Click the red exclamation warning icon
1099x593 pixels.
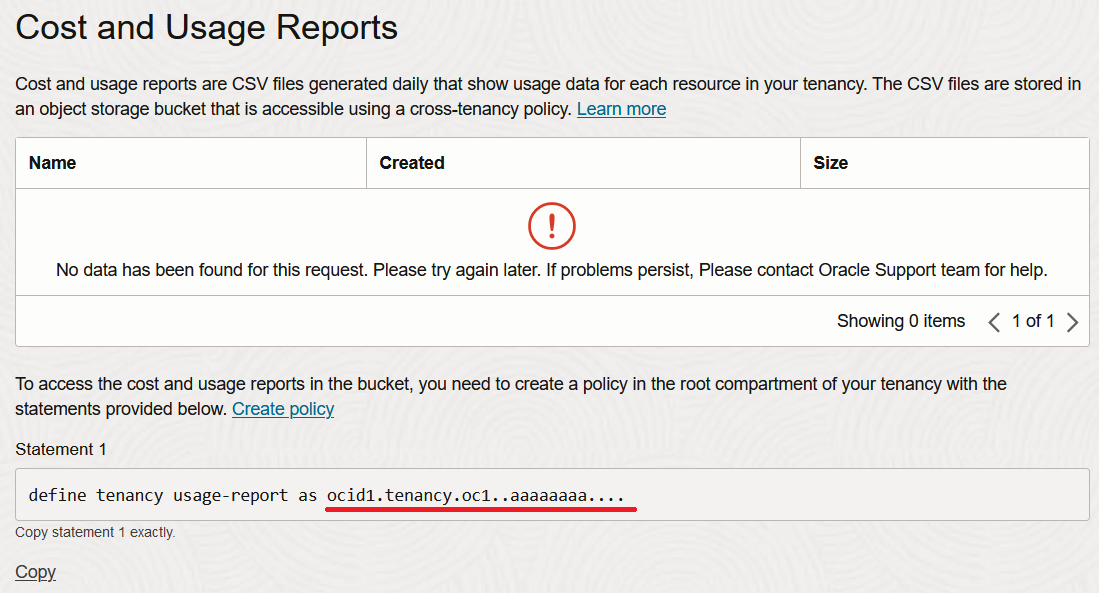click(552, 226)
